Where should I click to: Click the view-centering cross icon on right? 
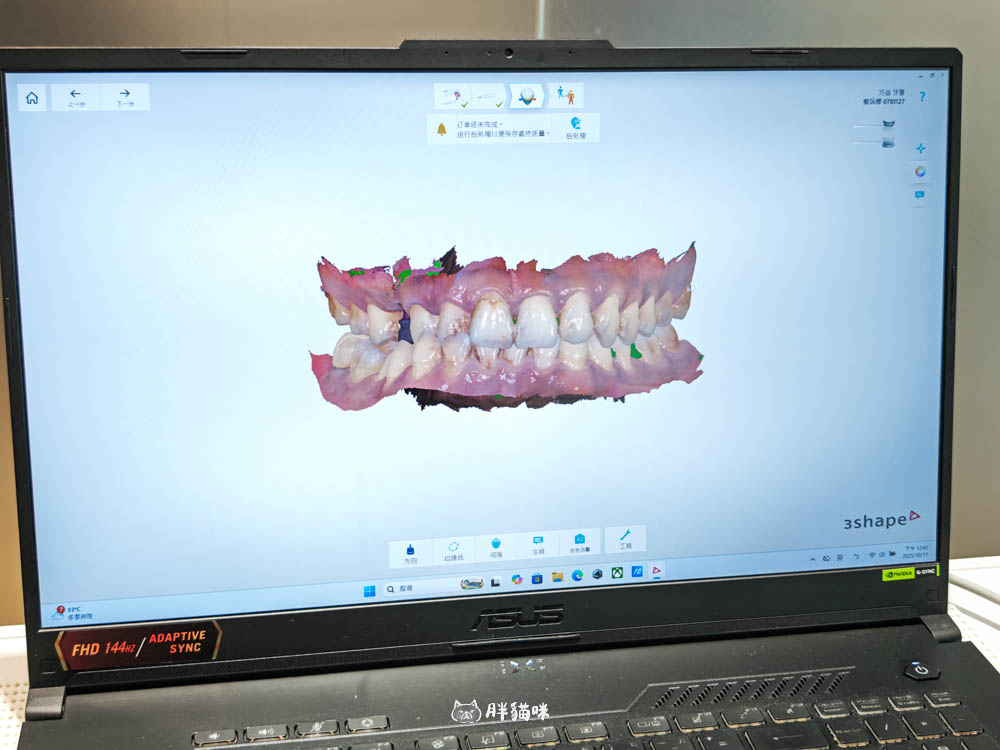click(920, 148)
